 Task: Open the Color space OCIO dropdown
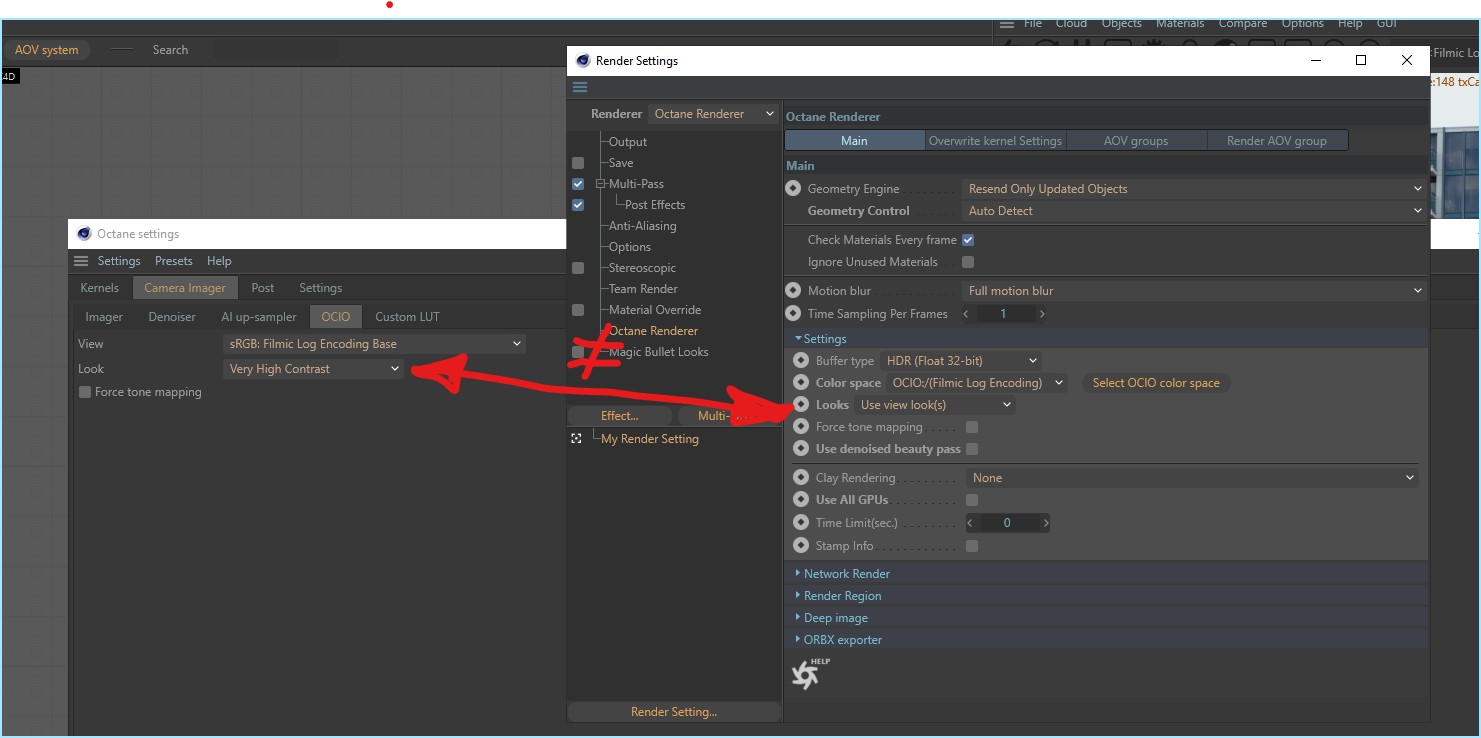[x=977, y=383]
